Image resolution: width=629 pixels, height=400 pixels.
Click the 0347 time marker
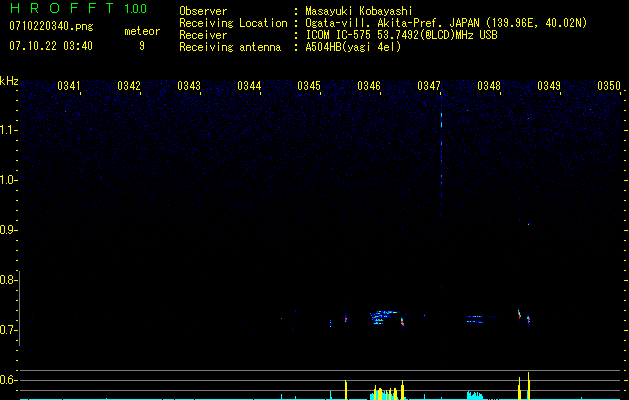pos(429,86)
